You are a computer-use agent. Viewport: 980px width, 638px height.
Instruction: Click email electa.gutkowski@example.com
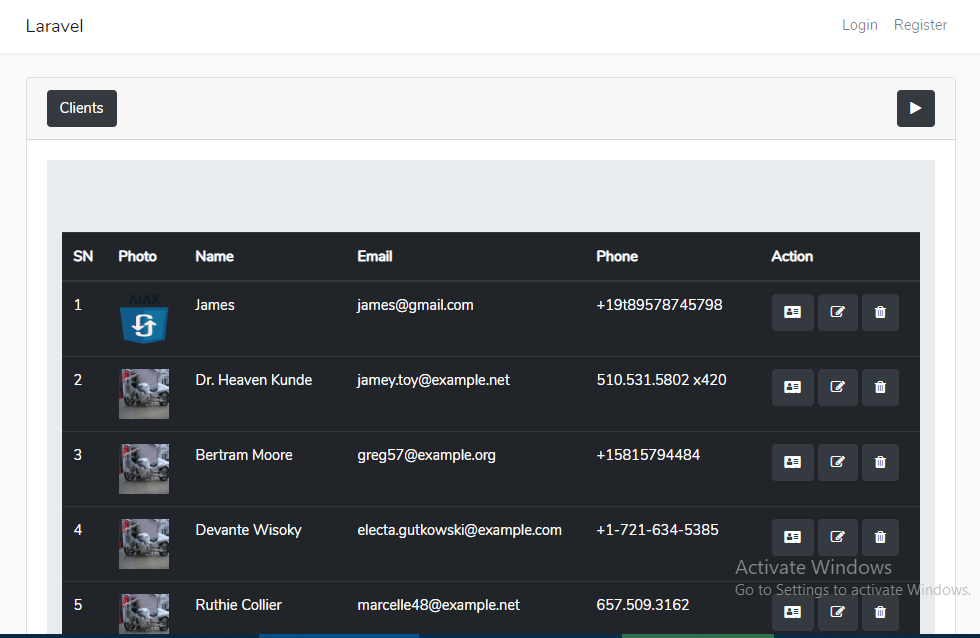[459, 530]
